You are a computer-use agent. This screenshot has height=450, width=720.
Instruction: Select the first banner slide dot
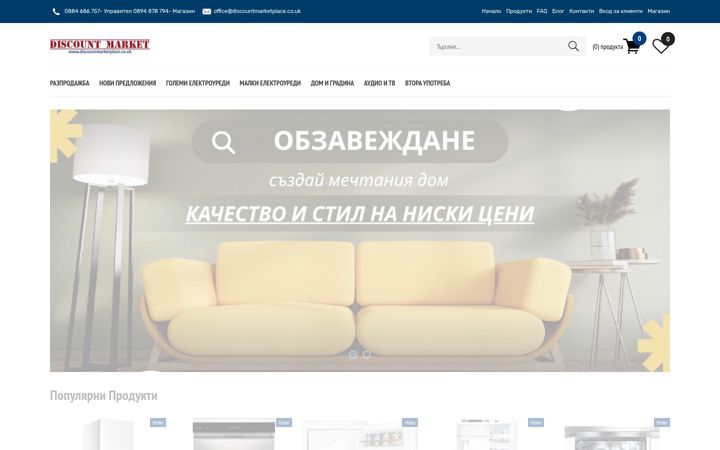click(x=353, y=354)
